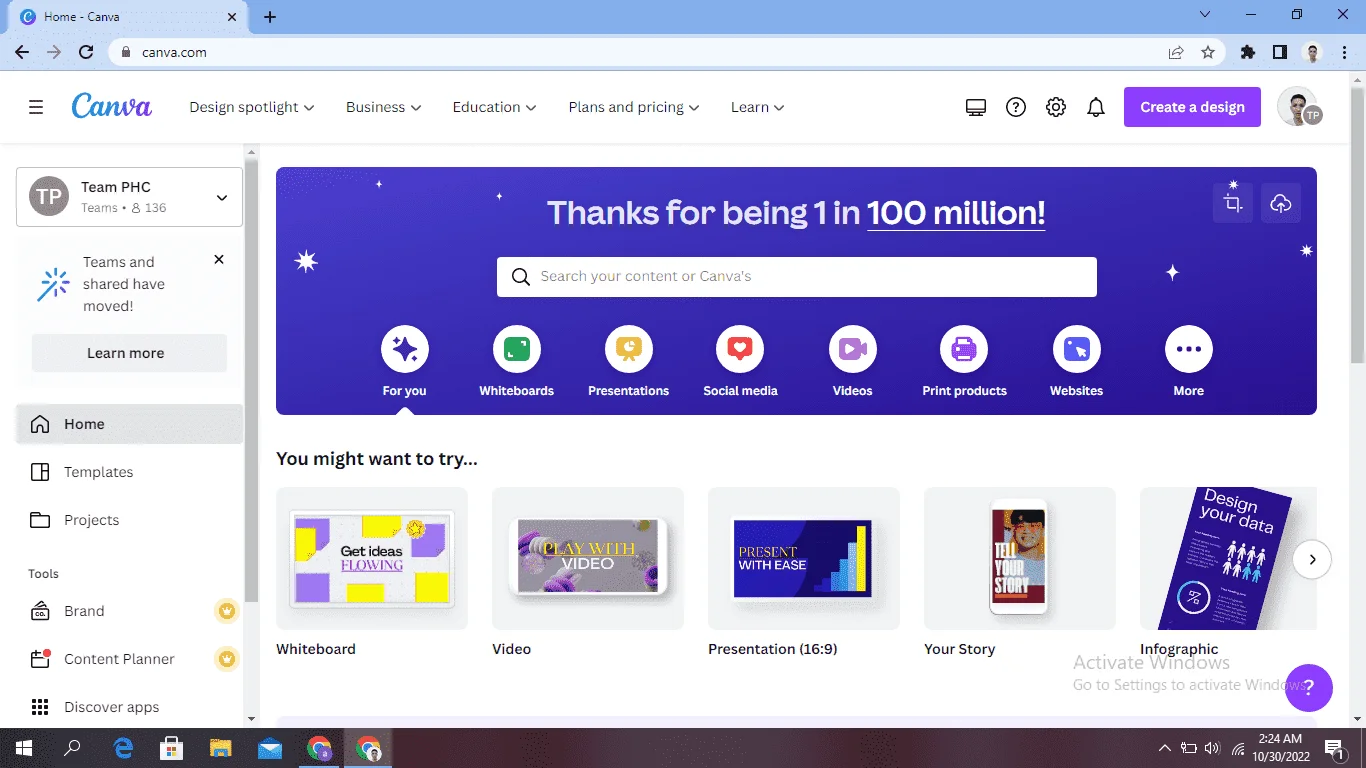The image size is (1366, 768).
Task: Open the Microsoft Store taskbar icon
Action: click(x=172, y=748)
